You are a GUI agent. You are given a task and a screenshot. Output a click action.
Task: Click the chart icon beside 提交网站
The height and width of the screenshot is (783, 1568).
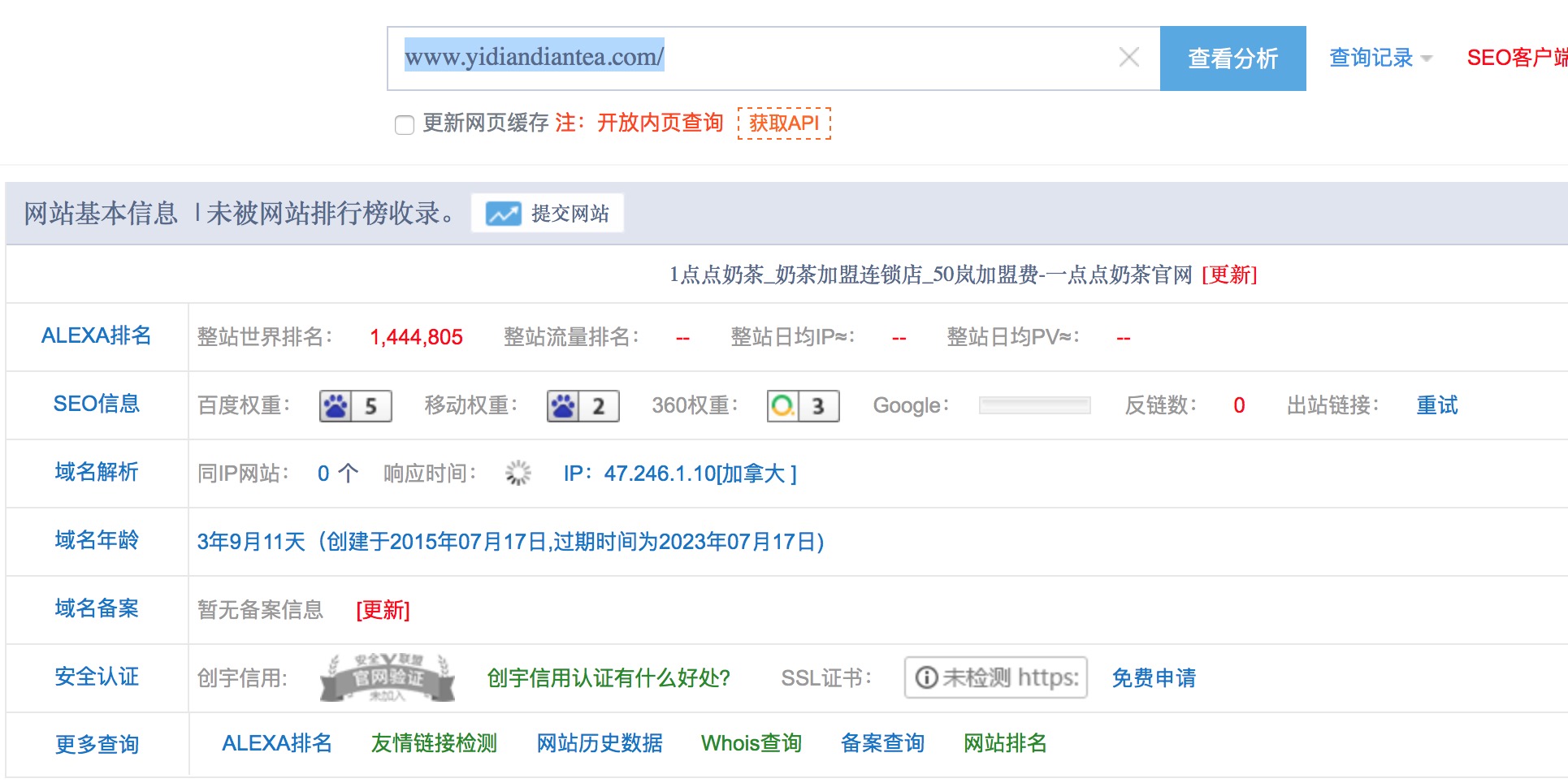tap(504, 214)
